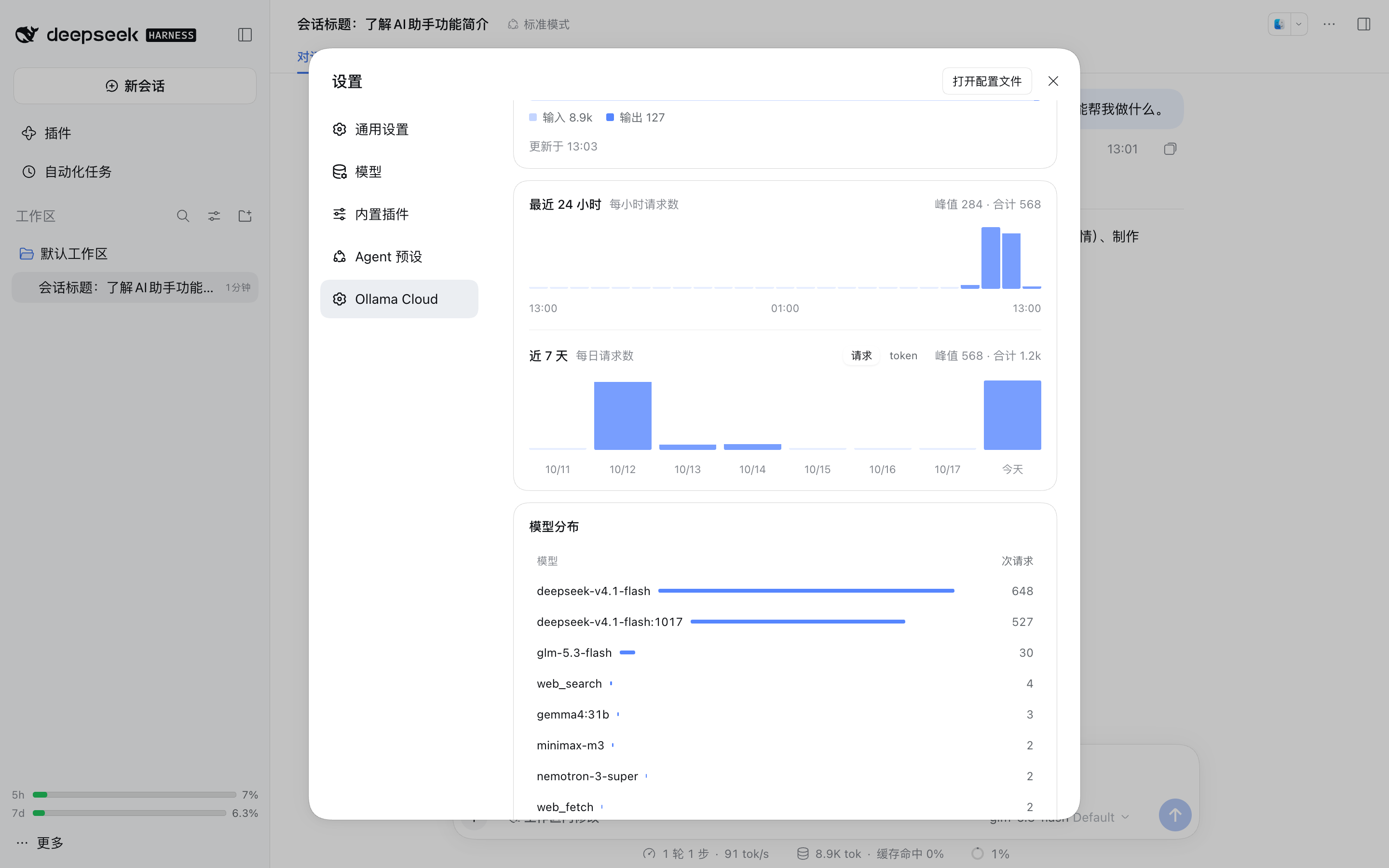The height and width of the screenshot is (868, 1389).
Task: Click the 模型 database icon
Action: 339,172
